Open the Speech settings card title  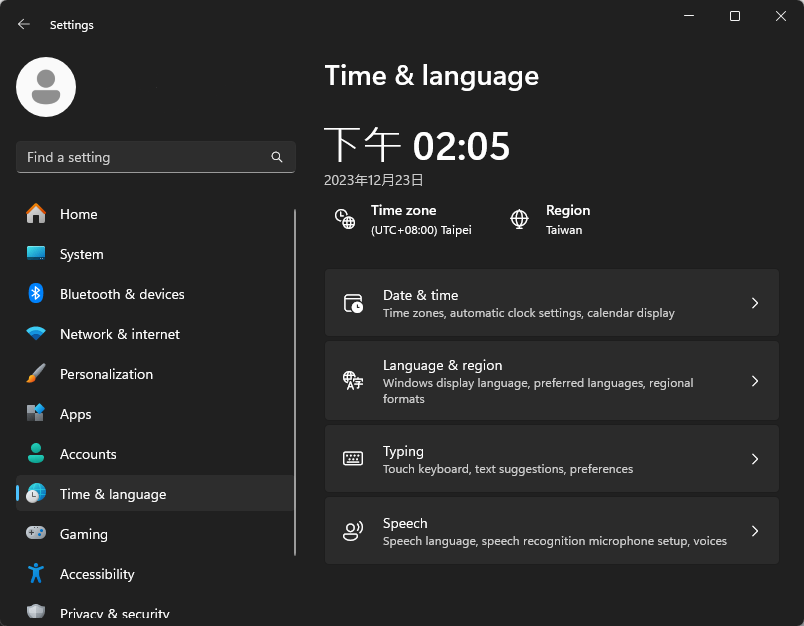405,523
